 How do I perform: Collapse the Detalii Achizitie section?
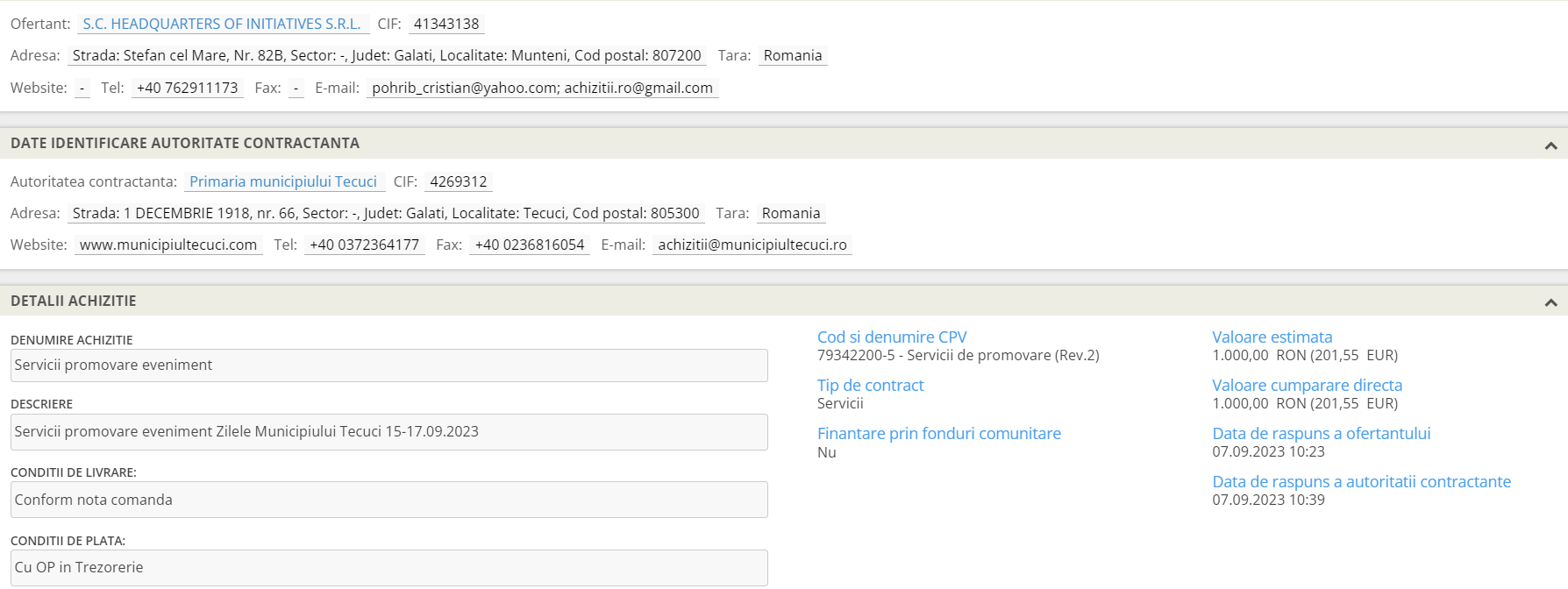pos(1550,302)
